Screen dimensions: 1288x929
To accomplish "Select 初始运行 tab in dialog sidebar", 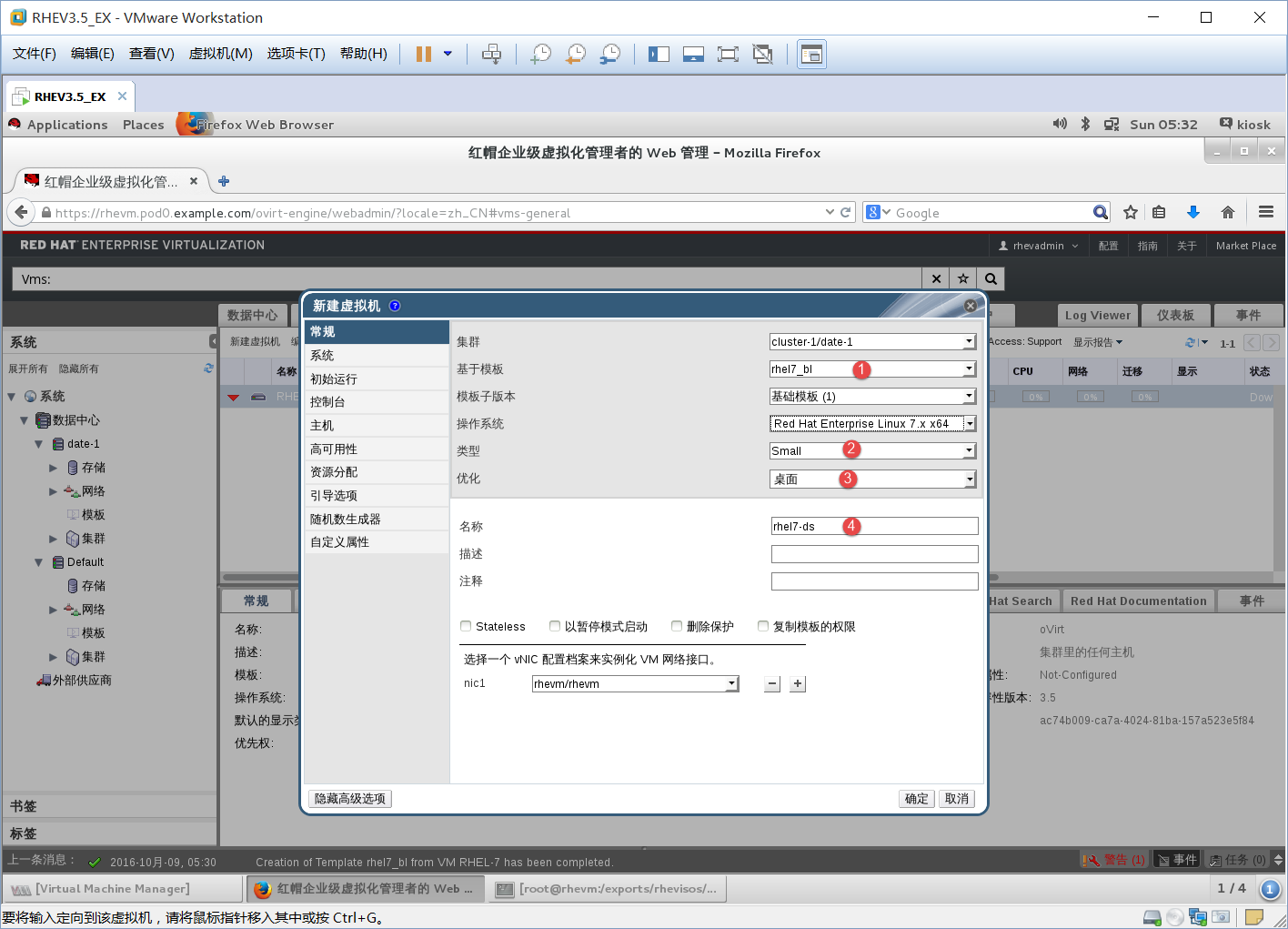I will (377, 379).
